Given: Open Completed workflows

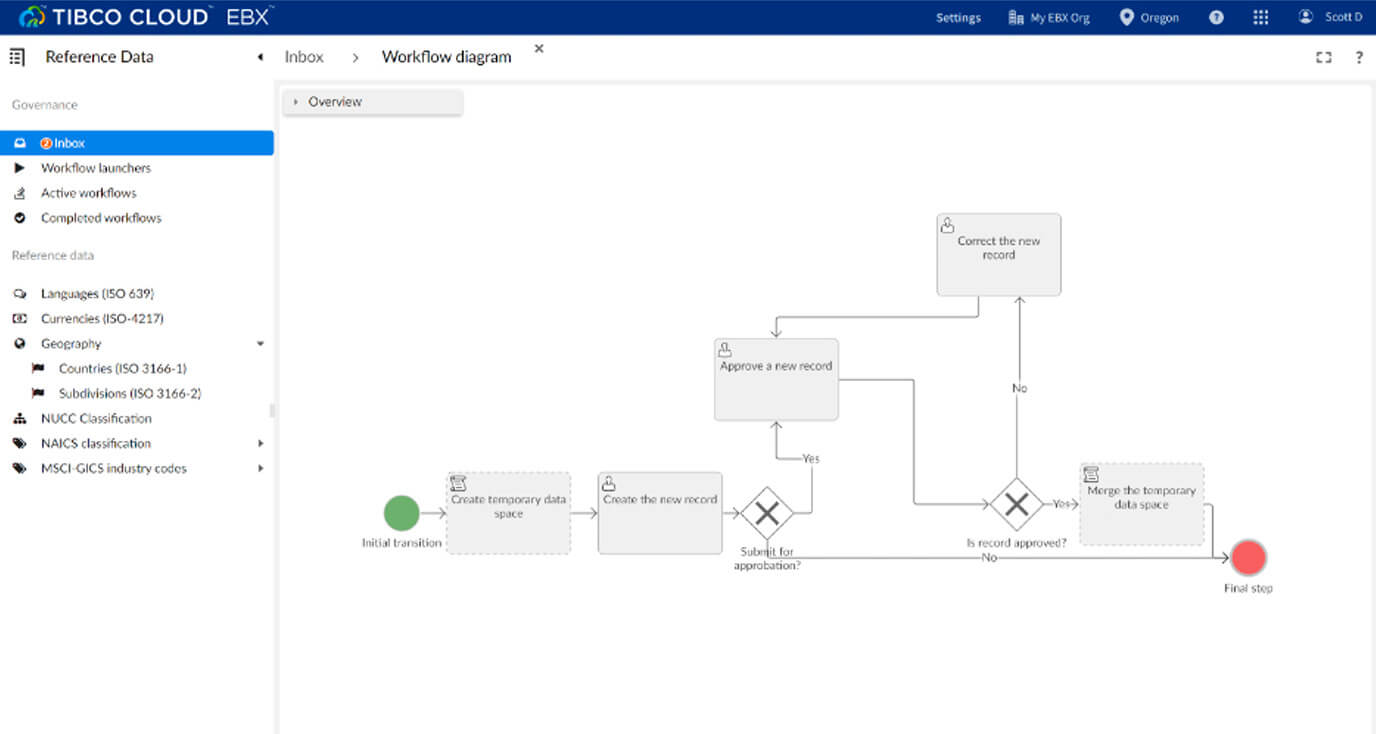Looking at the screenshot, I should point(101,218).
